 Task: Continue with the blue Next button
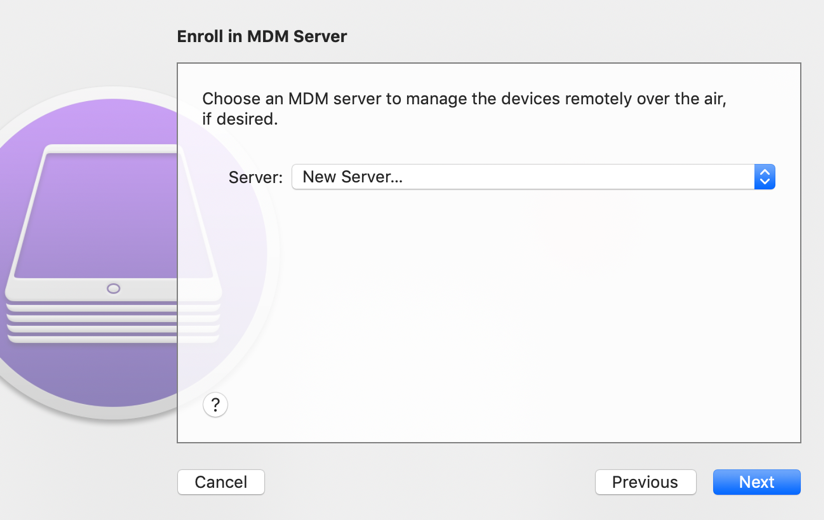click(757, 482)
